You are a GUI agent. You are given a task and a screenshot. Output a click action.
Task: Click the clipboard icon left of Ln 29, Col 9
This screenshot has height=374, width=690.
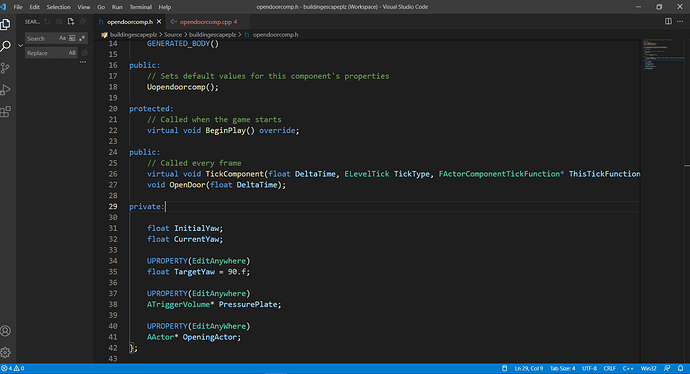click(x=505, y=368)
